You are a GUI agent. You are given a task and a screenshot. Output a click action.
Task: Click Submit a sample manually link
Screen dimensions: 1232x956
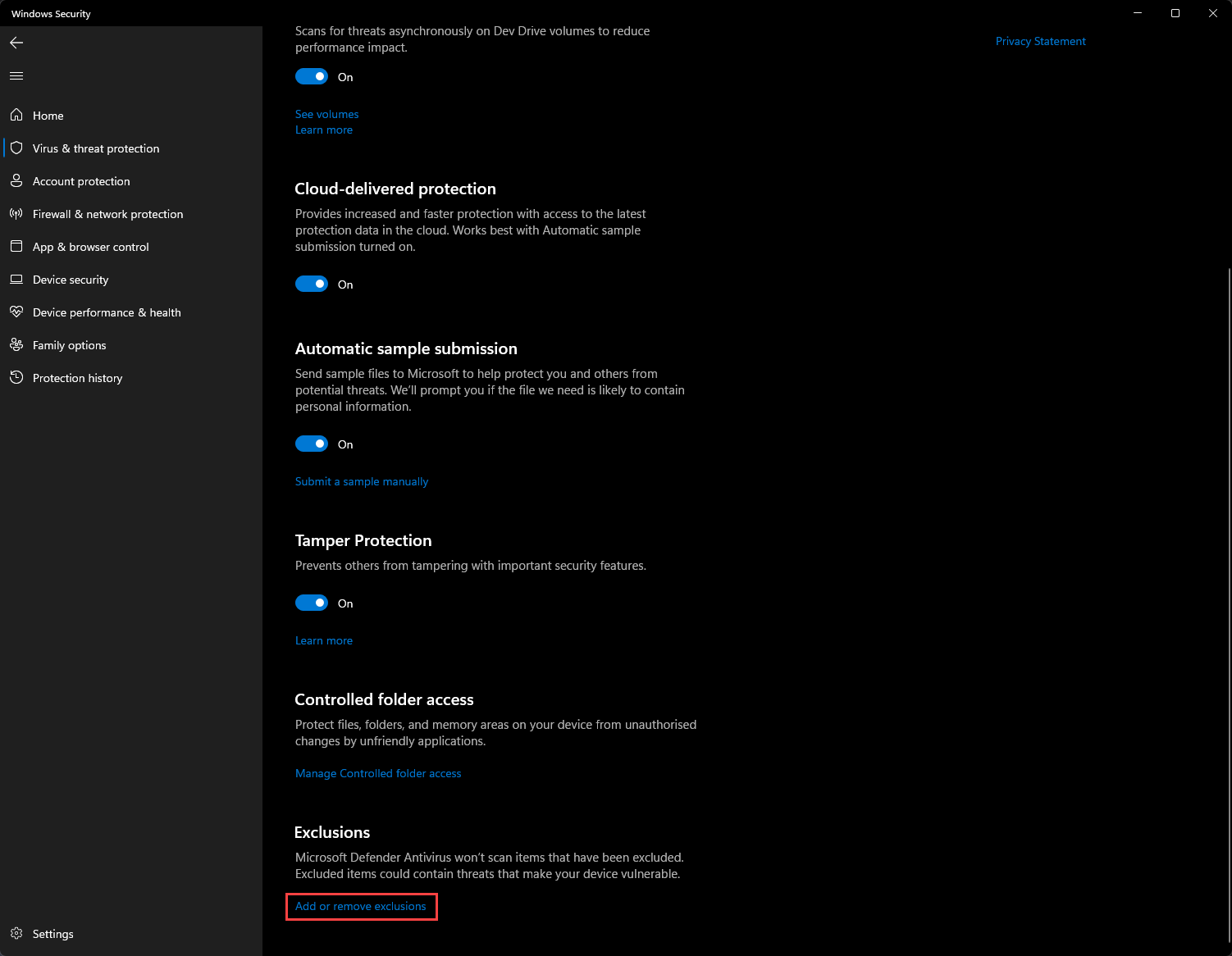[362, 481]
